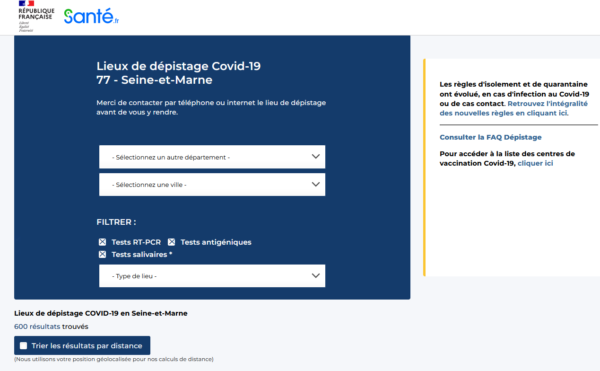Image resolution: width=600 pixels, height=371 pixels.
Task: Click the geolocation note under sort button
Action: 114,359
